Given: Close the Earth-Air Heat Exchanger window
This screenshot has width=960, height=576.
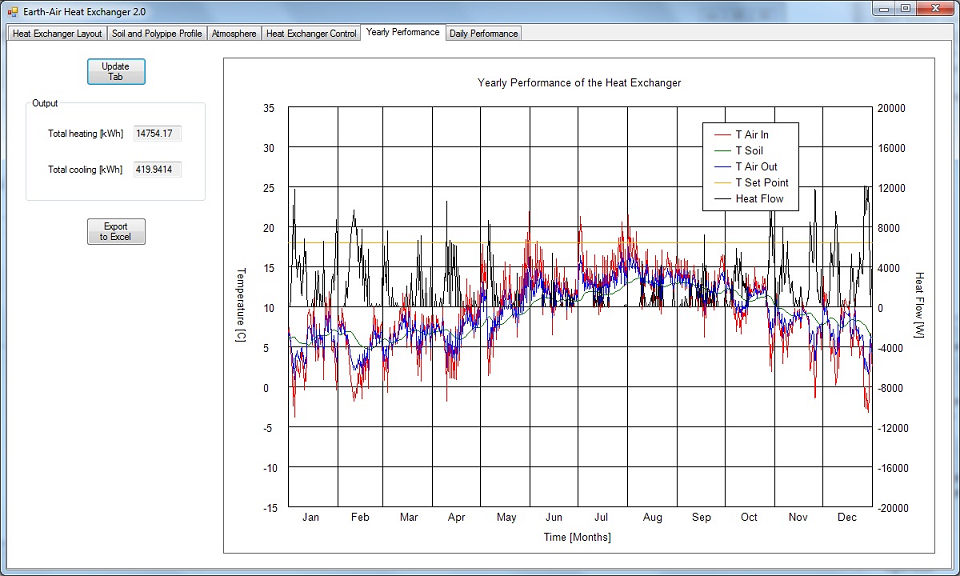Looking at the screenshot, I should [x=936, y=9].
